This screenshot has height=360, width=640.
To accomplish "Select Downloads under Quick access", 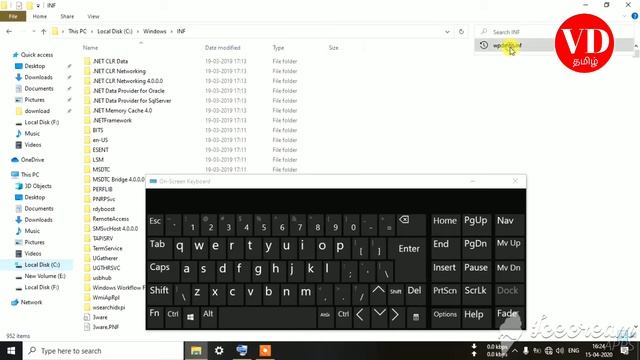I will coord(38,77).
